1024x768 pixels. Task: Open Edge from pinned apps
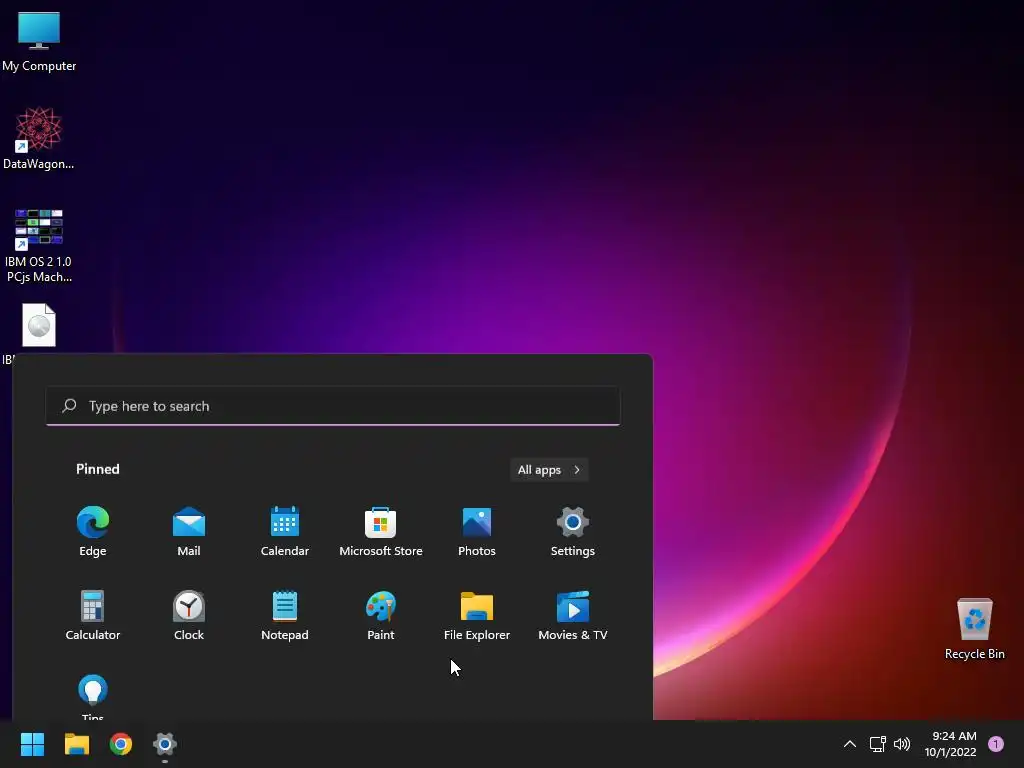pos(93,531)
